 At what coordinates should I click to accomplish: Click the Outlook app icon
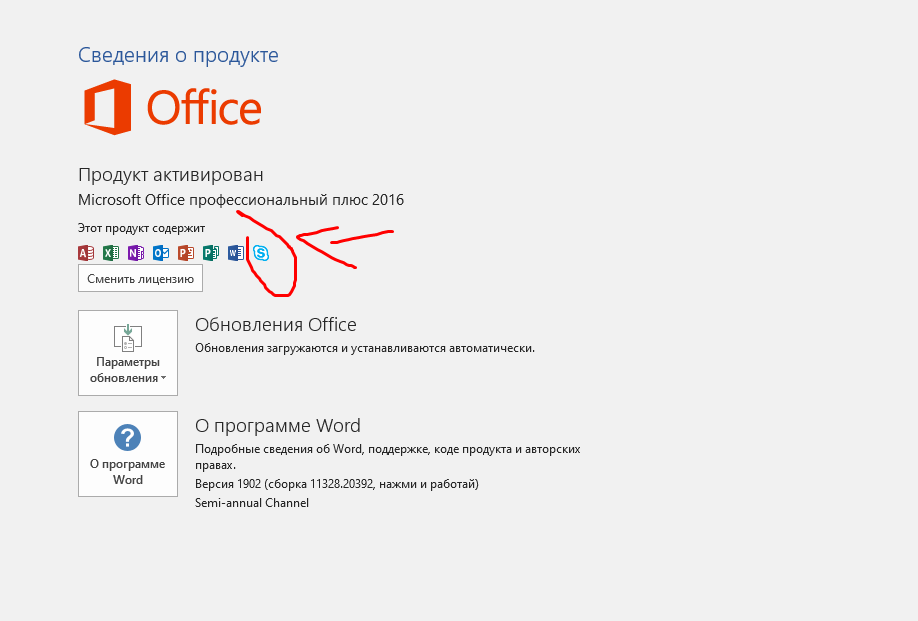click(161, 253)
